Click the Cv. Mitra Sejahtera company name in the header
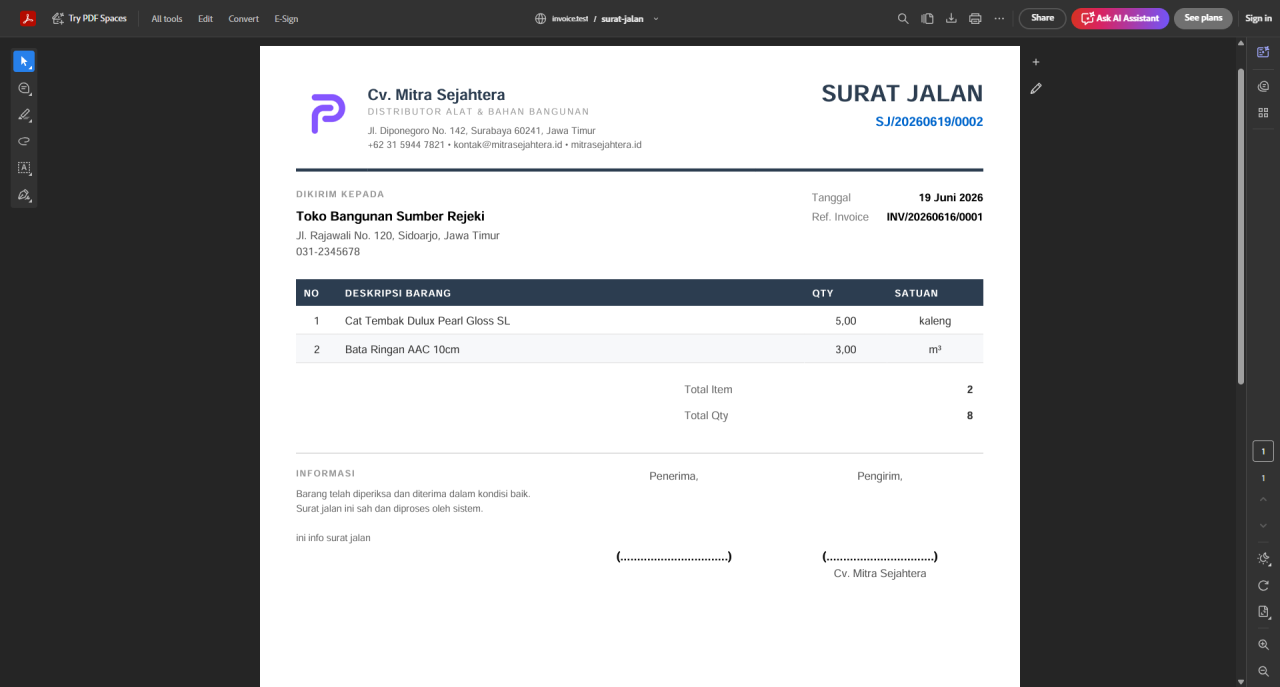 pos(436,95)
